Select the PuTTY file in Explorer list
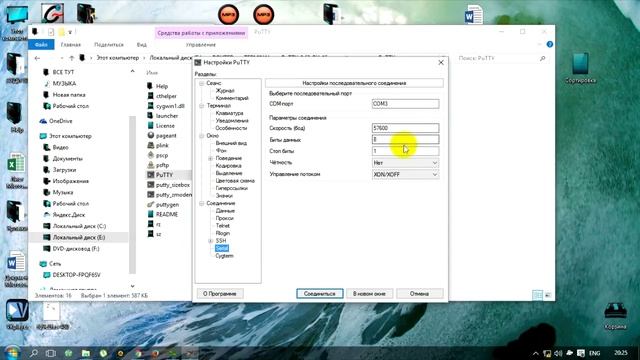 [164, 175]
